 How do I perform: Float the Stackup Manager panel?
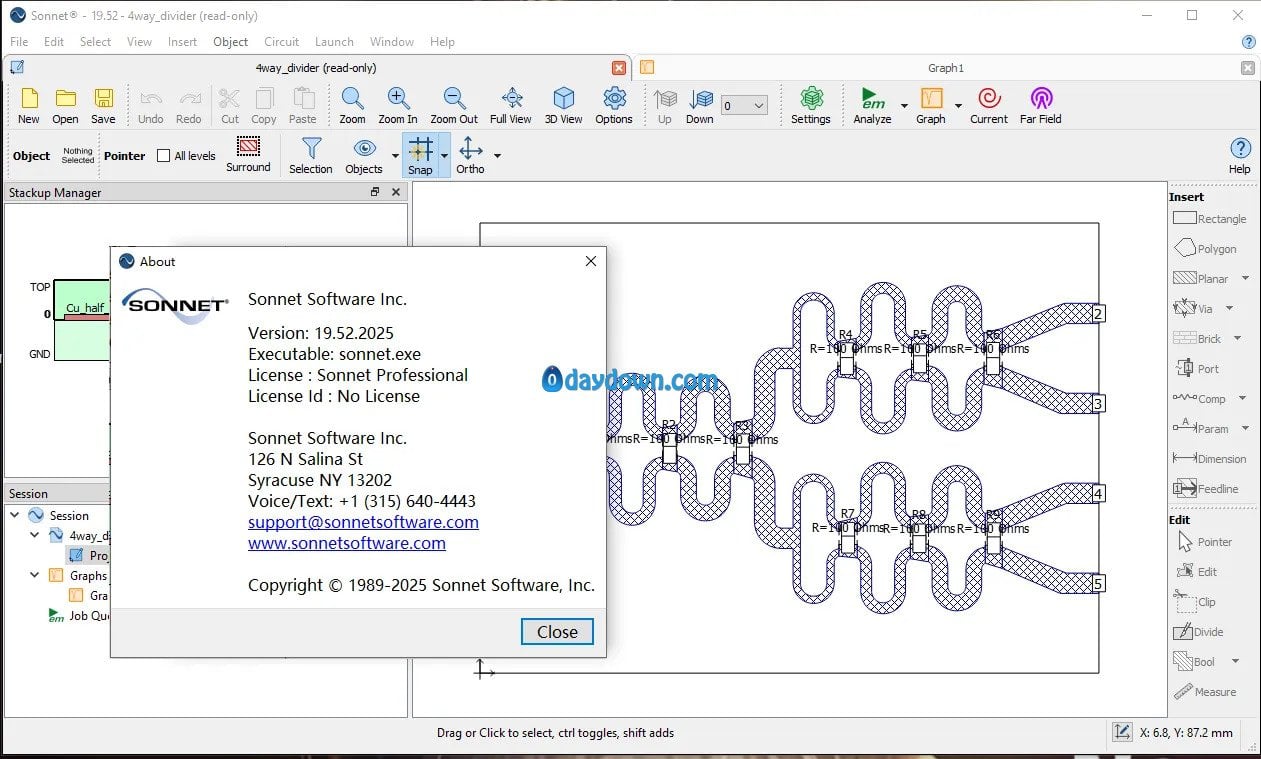click(375, 192)
